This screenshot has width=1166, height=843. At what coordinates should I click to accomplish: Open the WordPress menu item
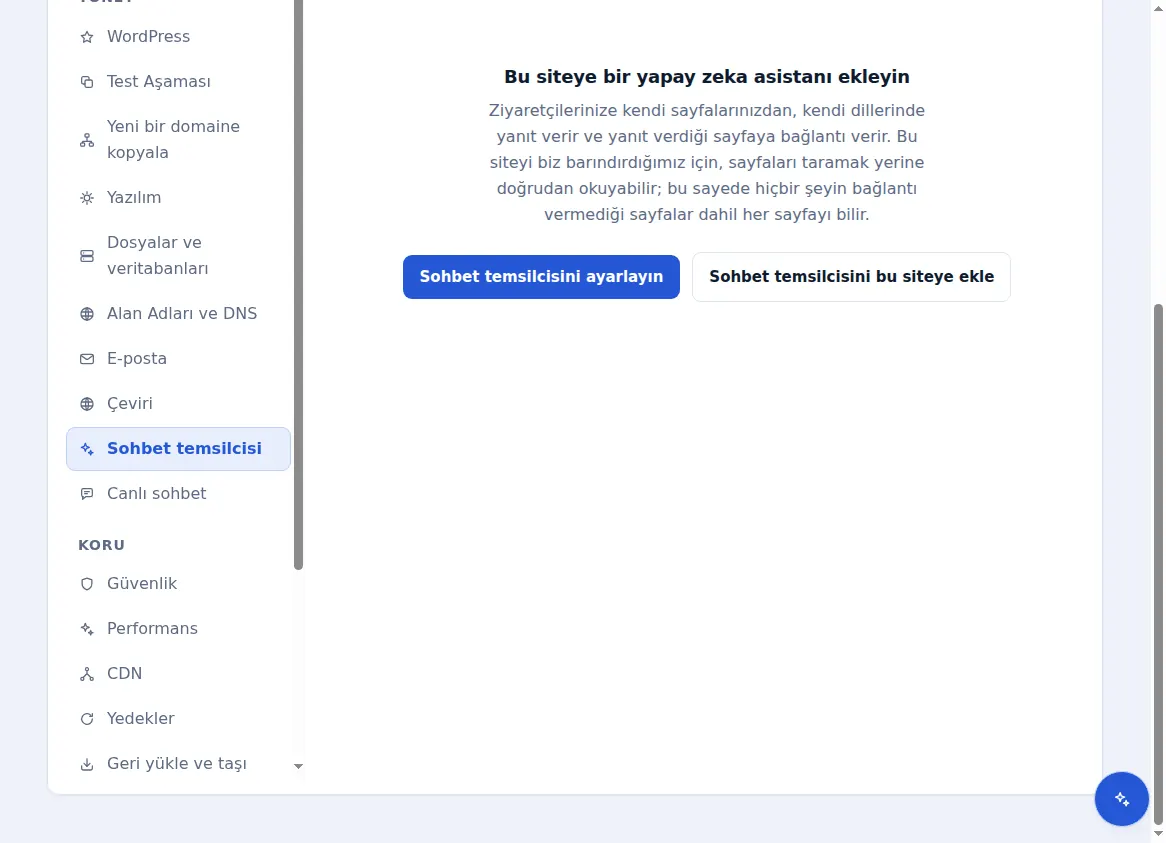pyautogui.click(x=178, y=36)
